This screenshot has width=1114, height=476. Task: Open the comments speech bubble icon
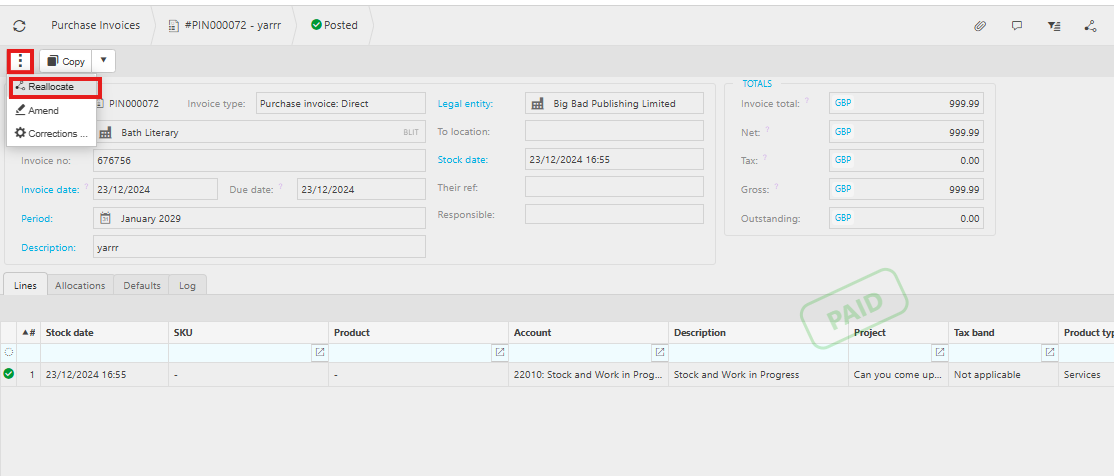tap(1017, 26)
